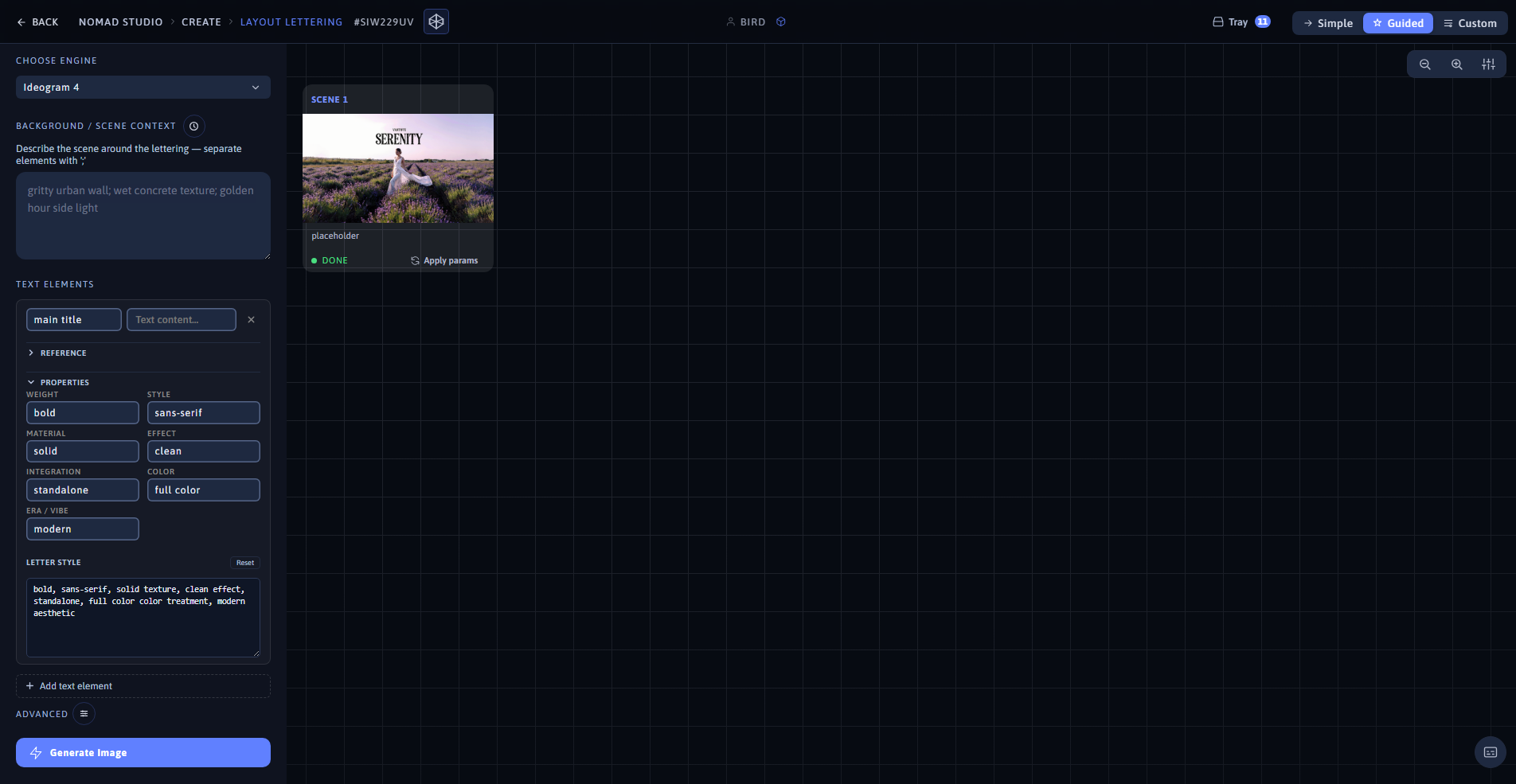This screenshot has height=784, width=1516.
Task: Click the placeholder caption under the scene
Action: [335, 236]
